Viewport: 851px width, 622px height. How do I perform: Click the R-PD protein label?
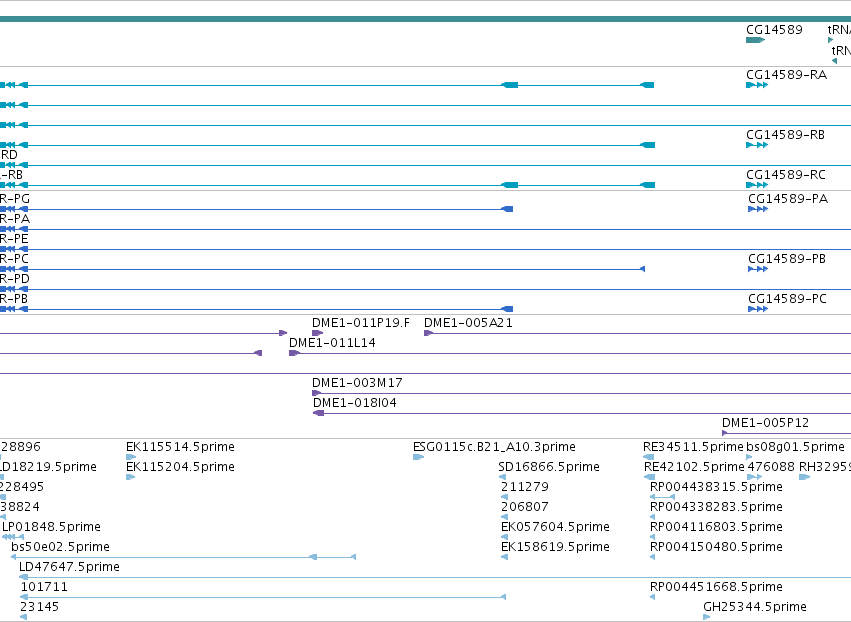[15, 279]
